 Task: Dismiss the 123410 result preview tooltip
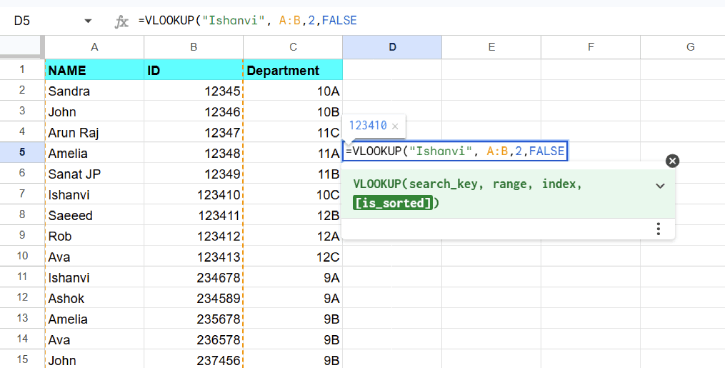[x=395, y=126]
